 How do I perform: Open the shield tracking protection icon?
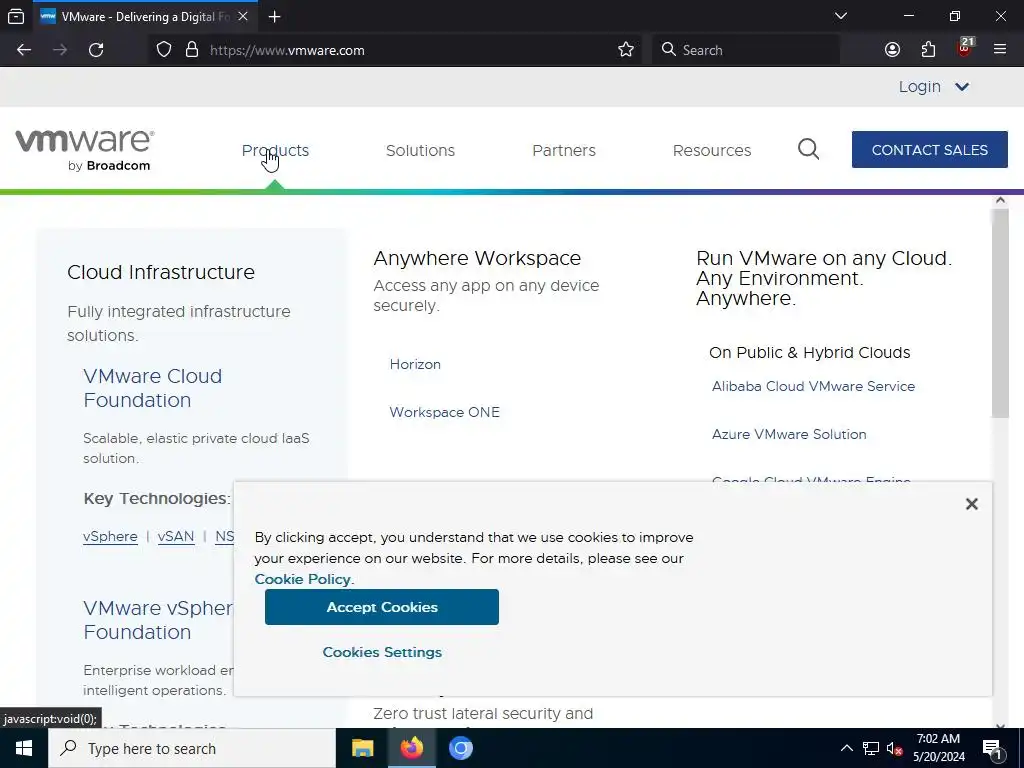click(164, 50)
